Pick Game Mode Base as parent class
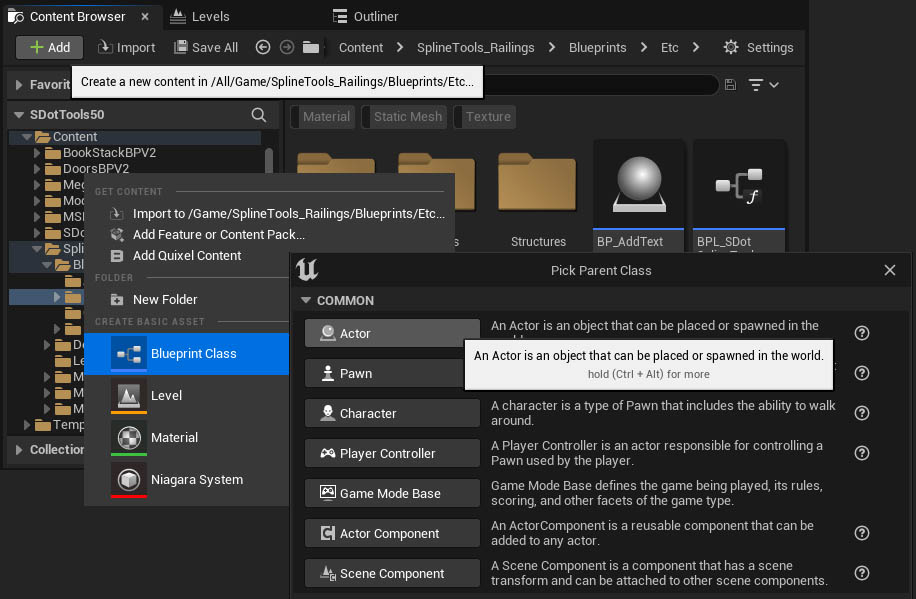 (x=392, y=493)
